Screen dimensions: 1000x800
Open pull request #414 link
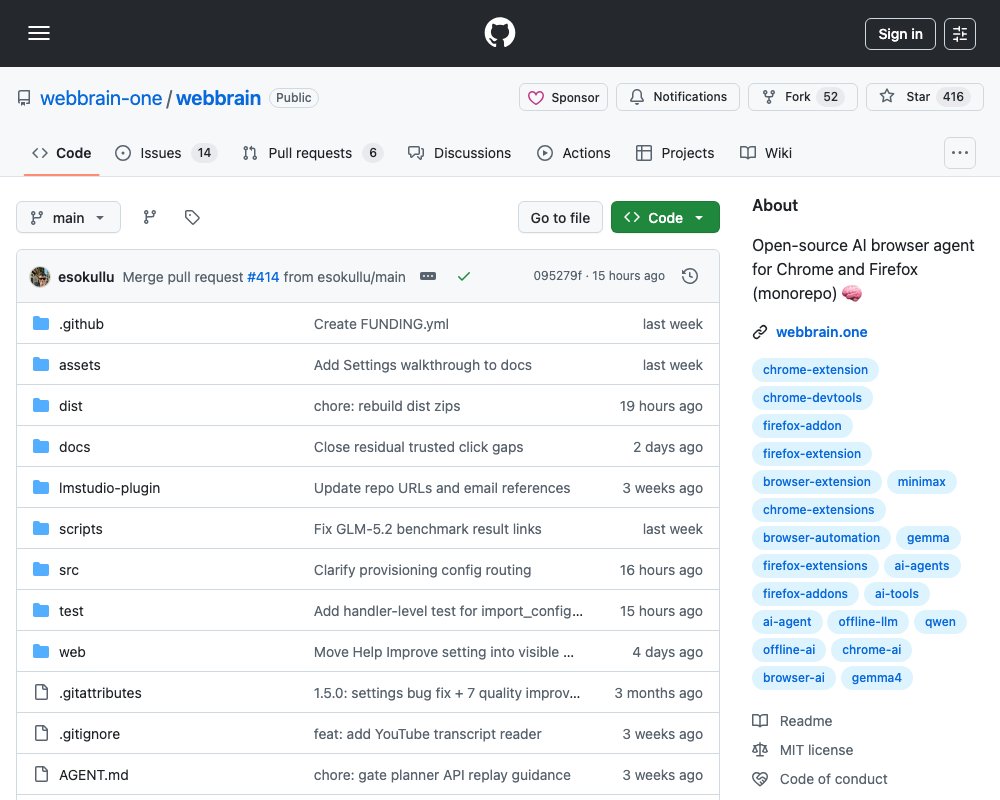pyautogui.click(x=263, y=277)
